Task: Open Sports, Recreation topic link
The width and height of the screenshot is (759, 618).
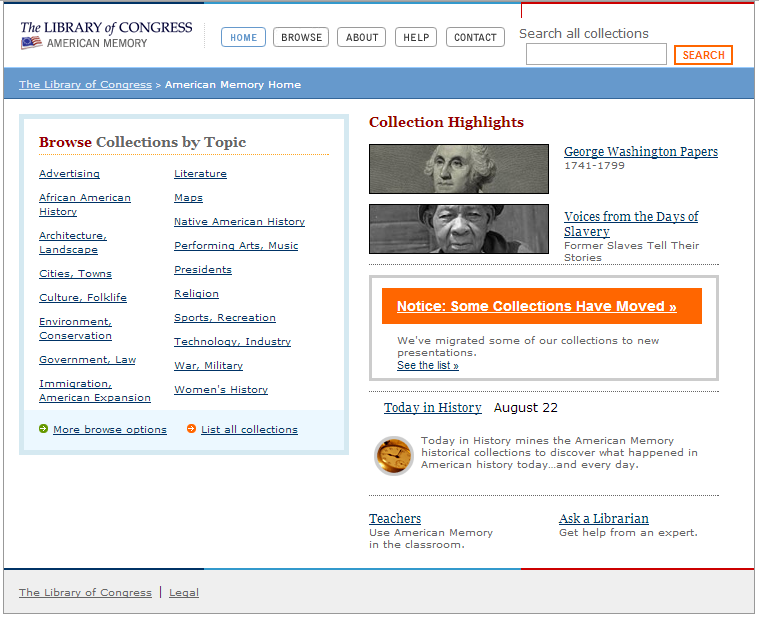Action: pos(225,318)
